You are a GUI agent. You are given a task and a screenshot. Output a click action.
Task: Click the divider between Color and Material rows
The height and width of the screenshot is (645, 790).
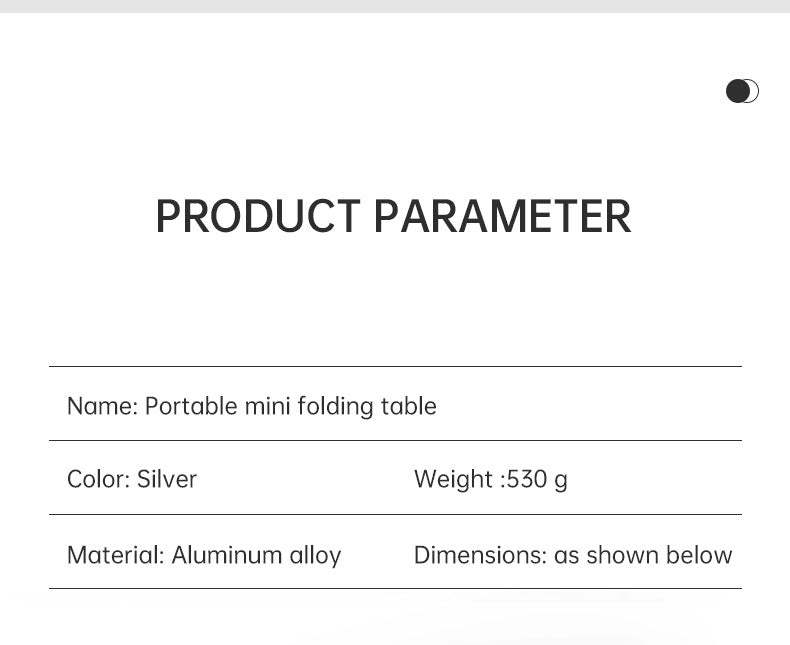[395, 515]
